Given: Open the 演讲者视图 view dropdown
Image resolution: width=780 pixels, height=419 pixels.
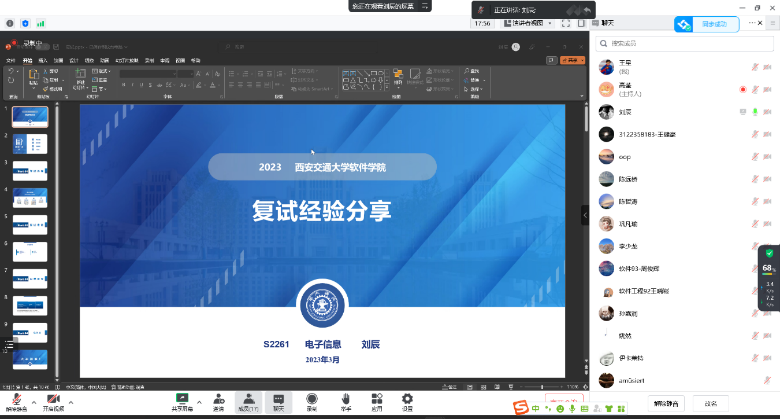Looking at the screenshot, I should pyautogui.click(x=528, y=23).
